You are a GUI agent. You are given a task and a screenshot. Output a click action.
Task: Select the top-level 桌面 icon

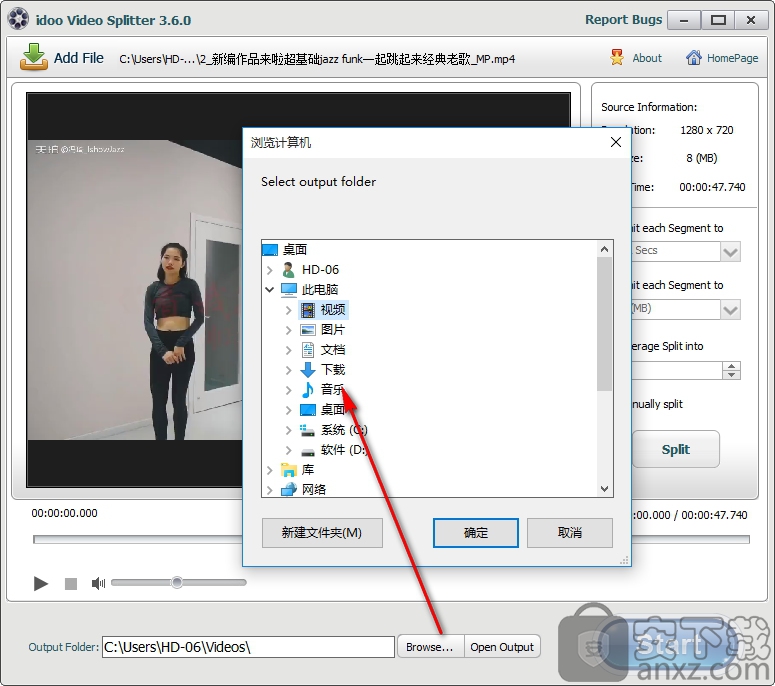click(270, 250)
